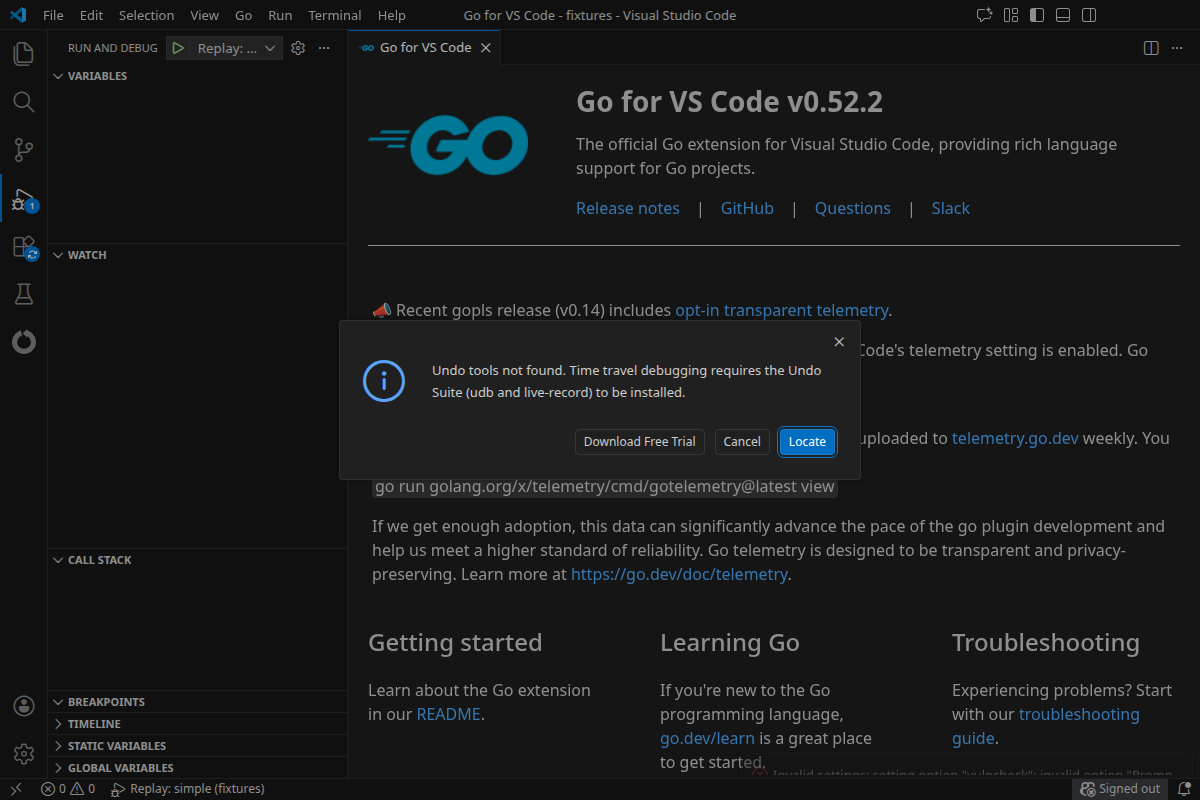Click the Signed out status bar item
This screenshot has height=800, width=1200.
[1120, 789]
